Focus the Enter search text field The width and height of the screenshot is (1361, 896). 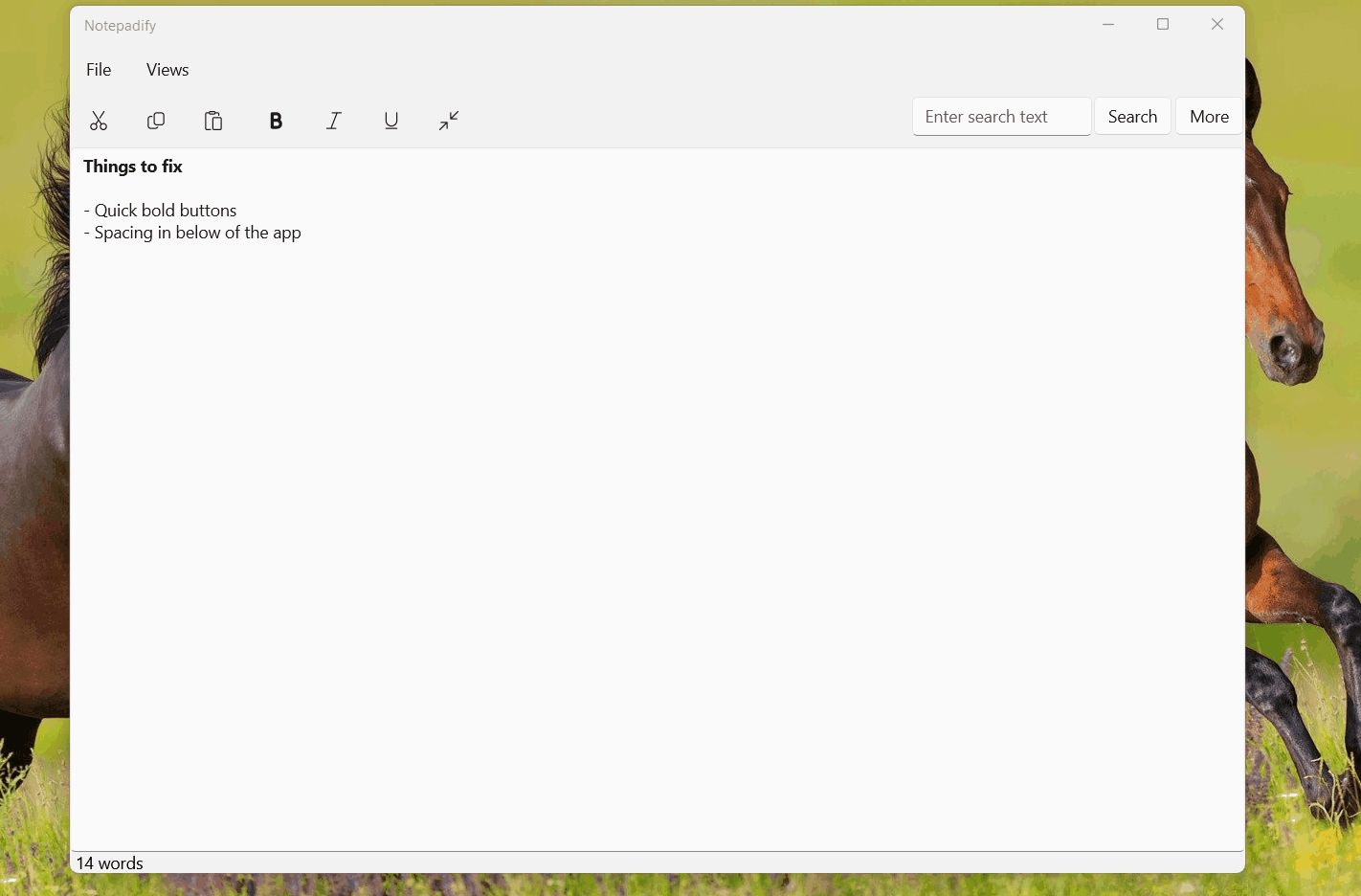[1001, 117]
